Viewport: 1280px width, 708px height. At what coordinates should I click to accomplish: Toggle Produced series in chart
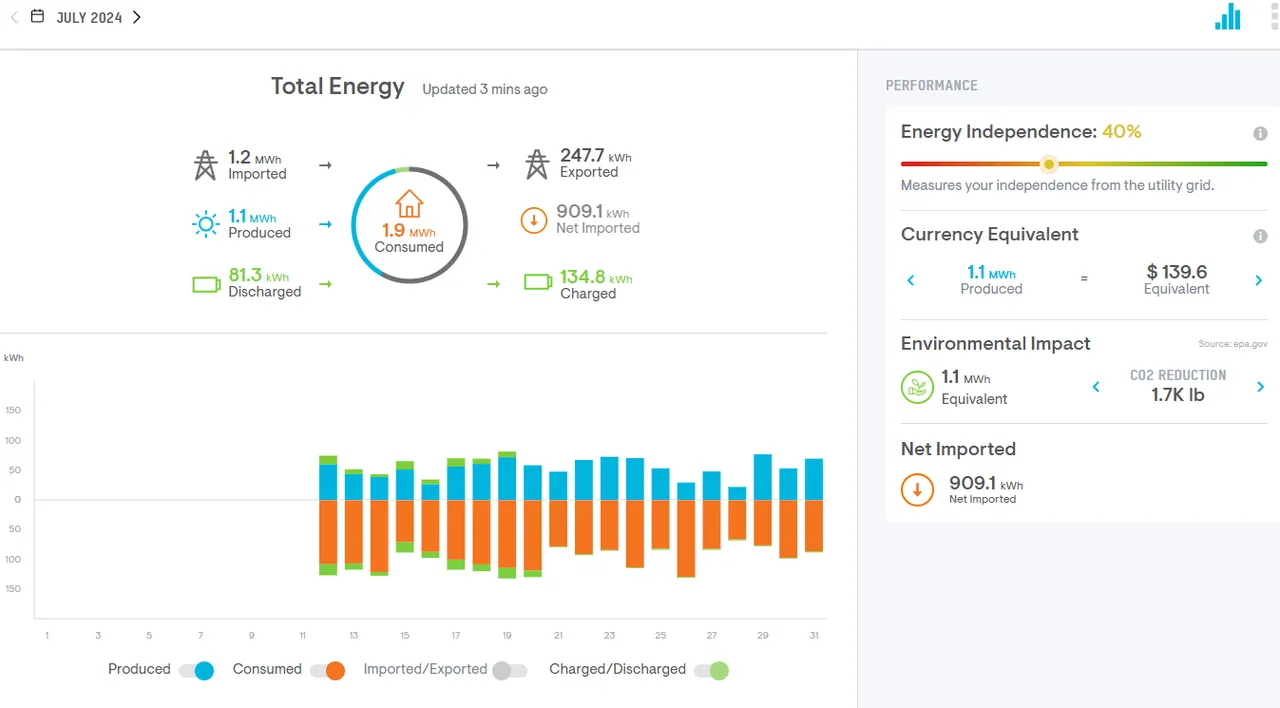196,670
